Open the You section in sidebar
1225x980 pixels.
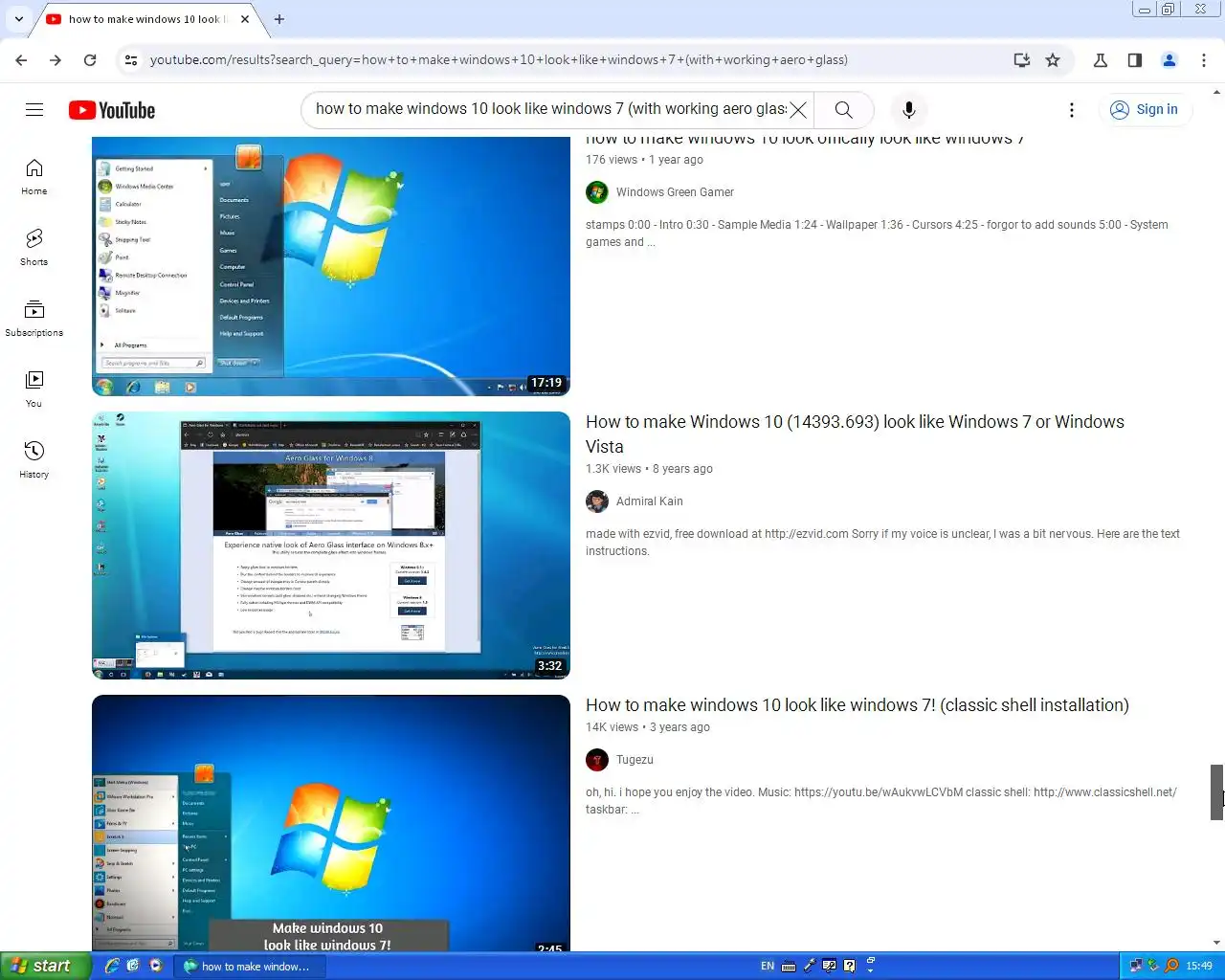point(34,390)
